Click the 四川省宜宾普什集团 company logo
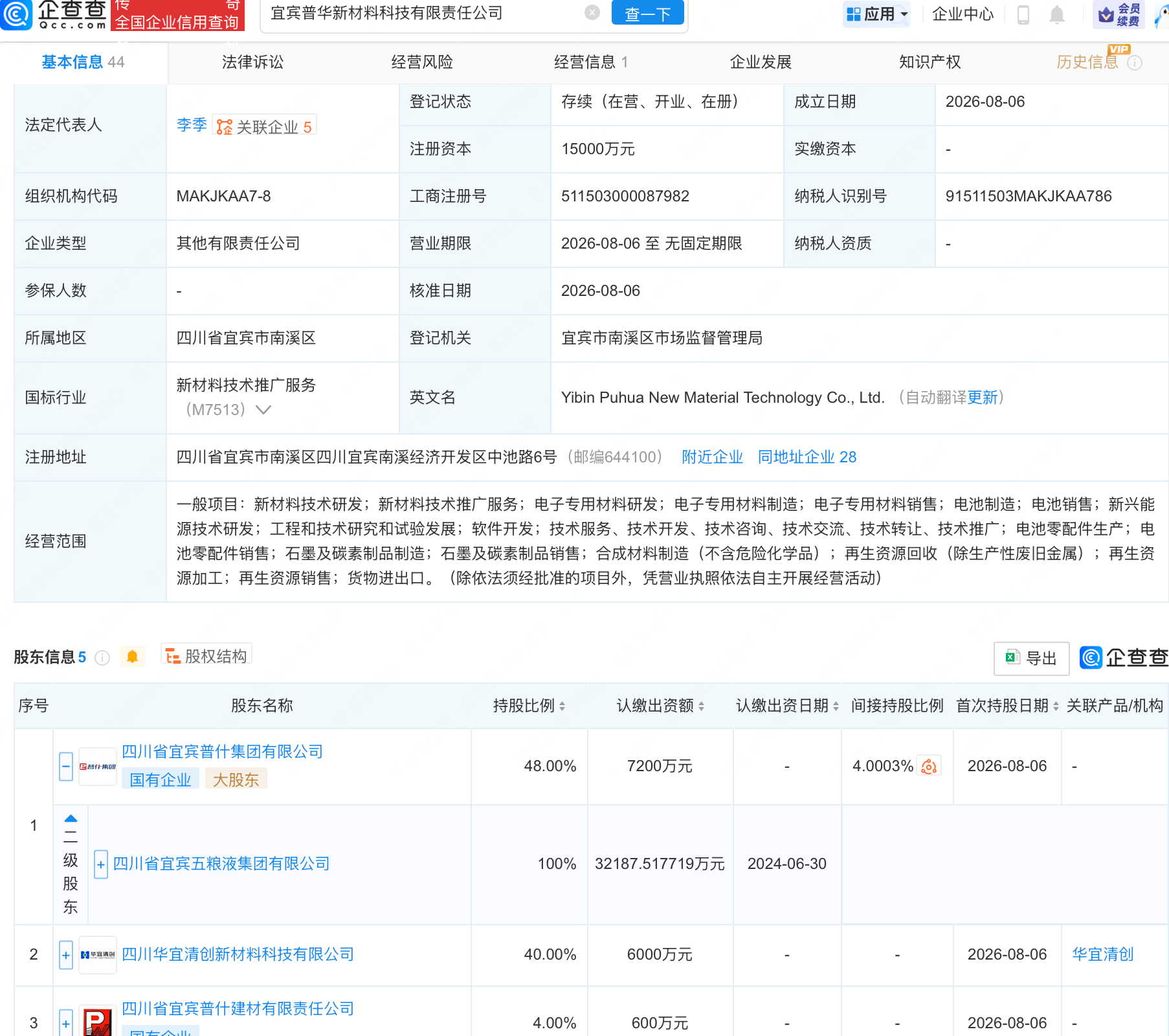Image resolution: width=1169 pixels, height=1036 pixels. point(98,767)
